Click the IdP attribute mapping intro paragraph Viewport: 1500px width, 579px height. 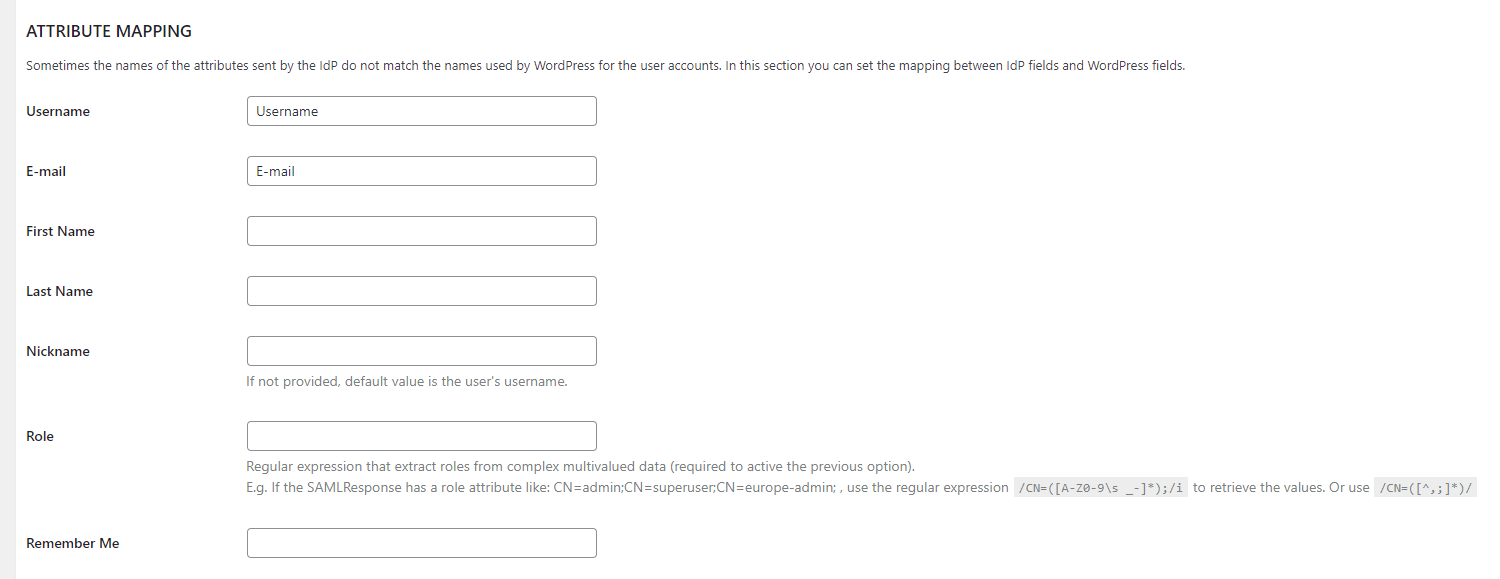pyautogui.click(x=605, y=66)
